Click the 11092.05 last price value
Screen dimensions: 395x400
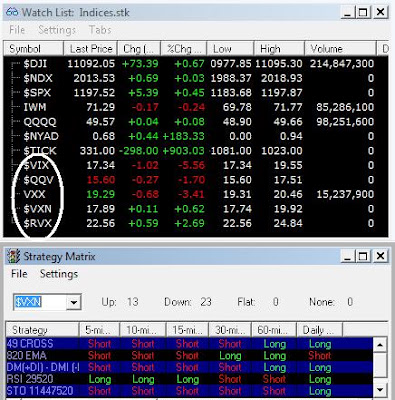(91, 63)
